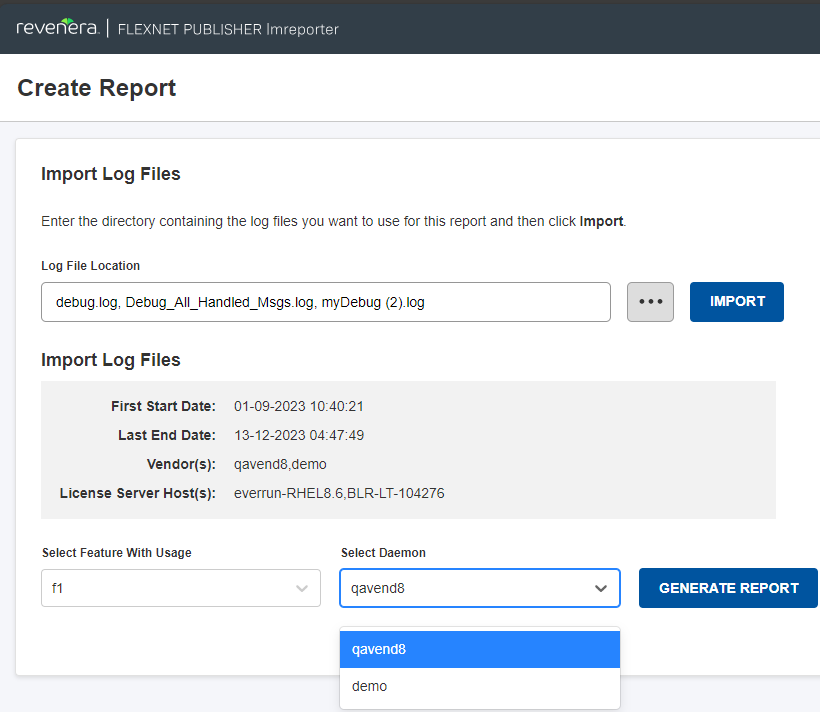This screenshot has height=712, width=820.
Task: Click the Log File Location label
Action: click(x=90, y=266)
